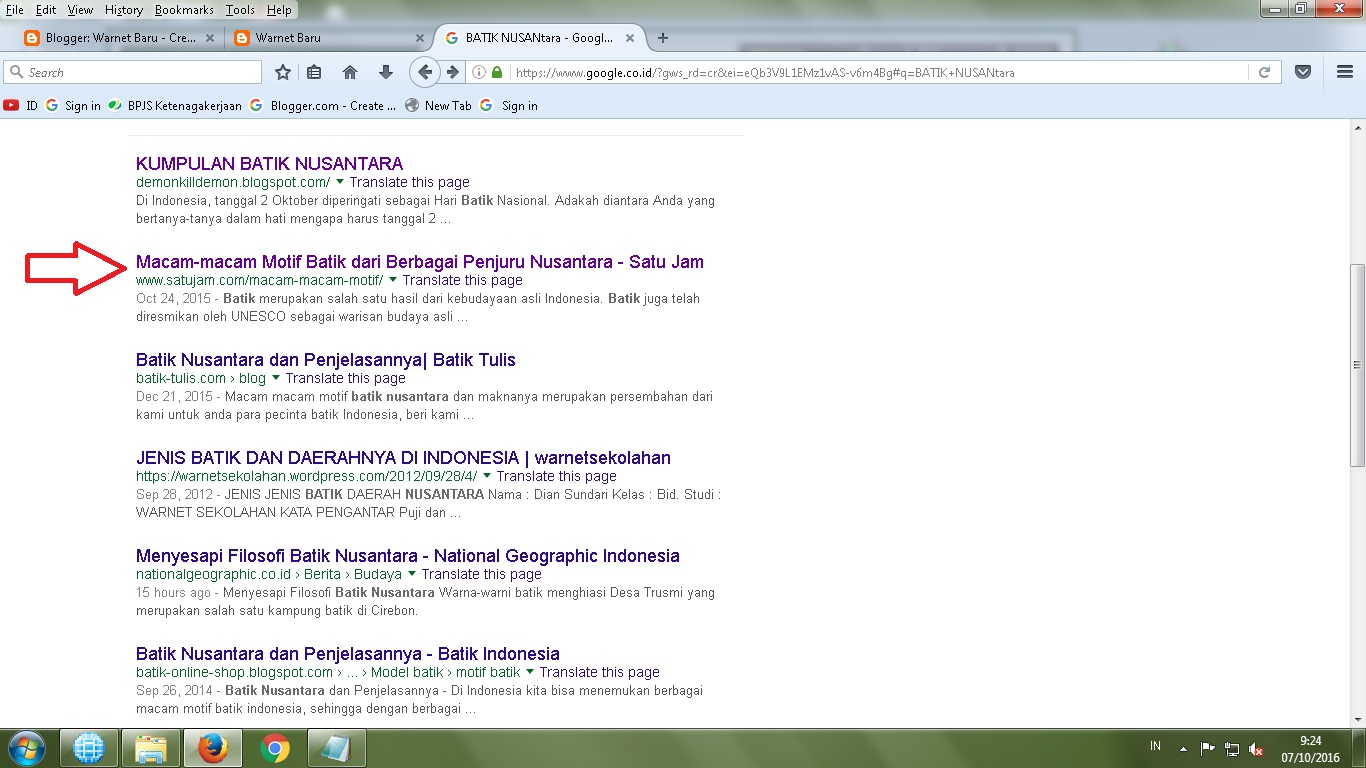
Task: Close the second Warnet Baru tab
Action: pos(419,38)
